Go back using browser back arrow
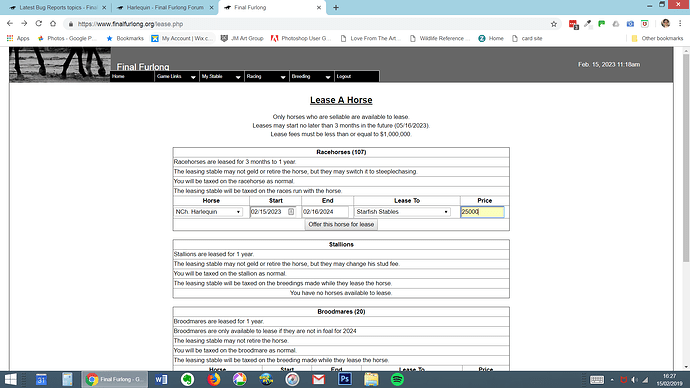The image size is (690, 388). point(10,24)
